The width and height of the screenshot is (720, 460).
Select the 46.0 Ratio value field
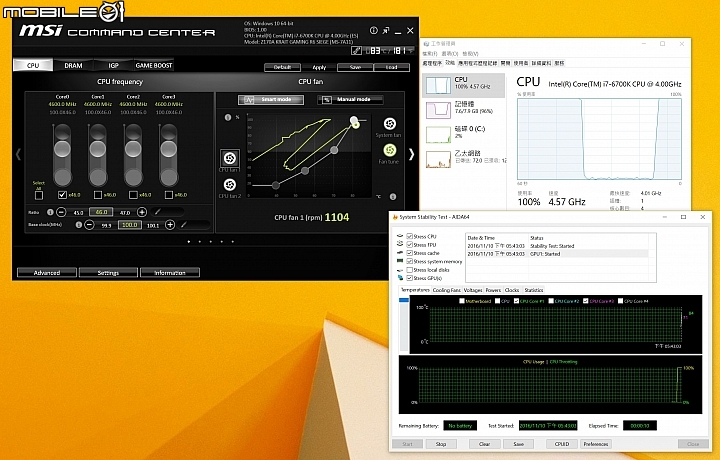pyautogui.click(x=101, y=212)
